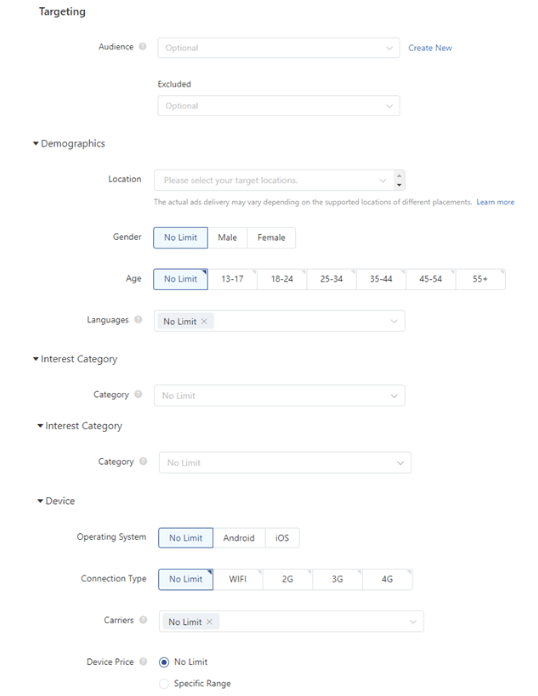538x696 pixels.
Task: Collapse the Demographics section
Action: click(x=36, y=144)
